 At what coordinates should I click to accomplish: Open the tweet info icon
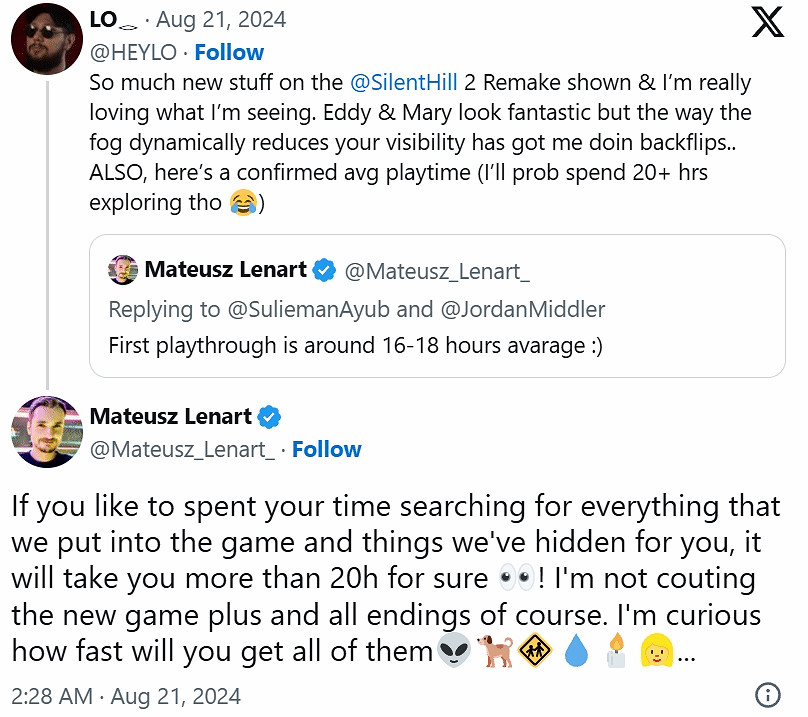tap(767, 693)
